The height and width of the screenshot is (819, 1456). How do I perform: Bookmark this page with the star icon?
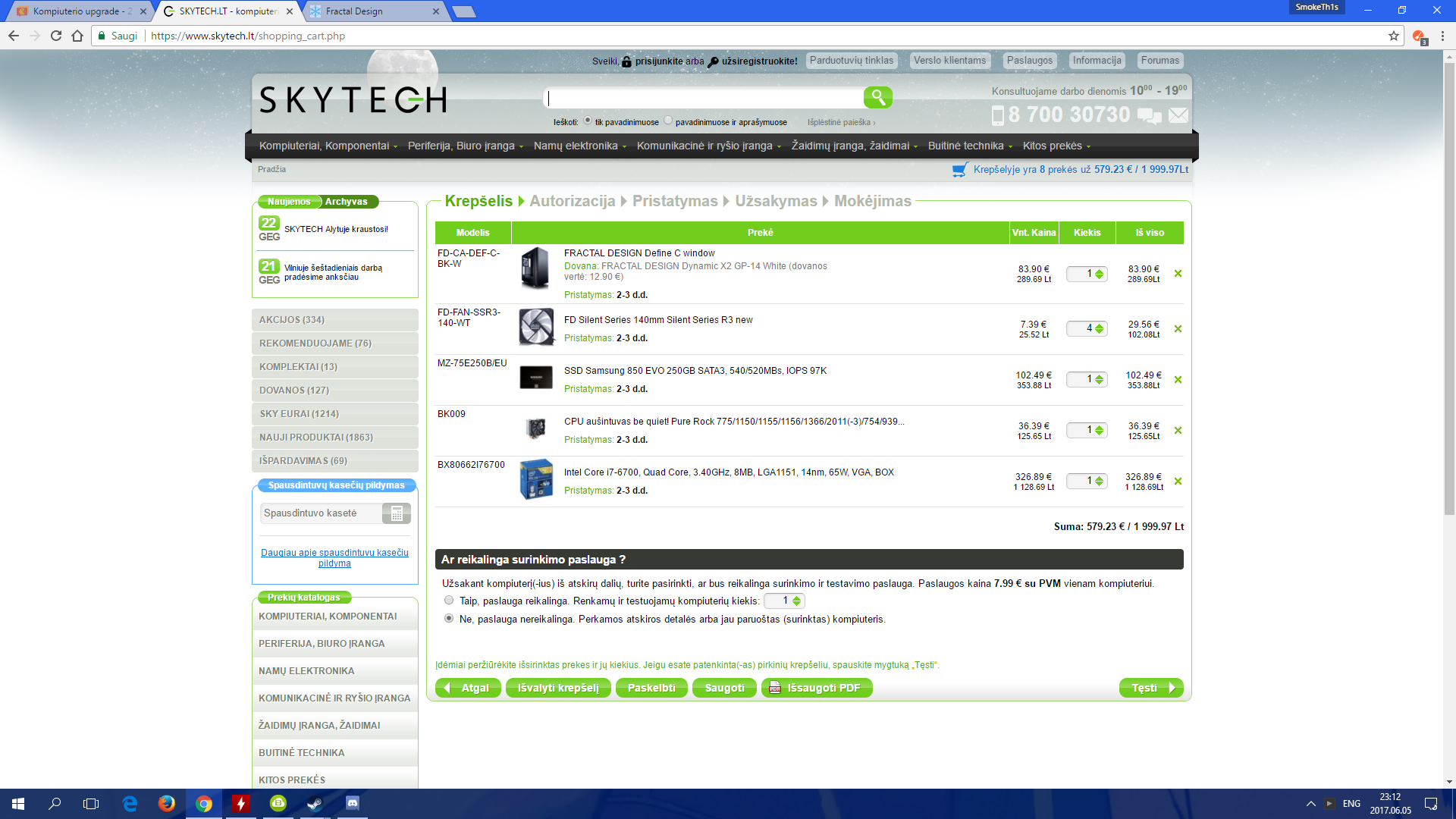click(1394, 36)
